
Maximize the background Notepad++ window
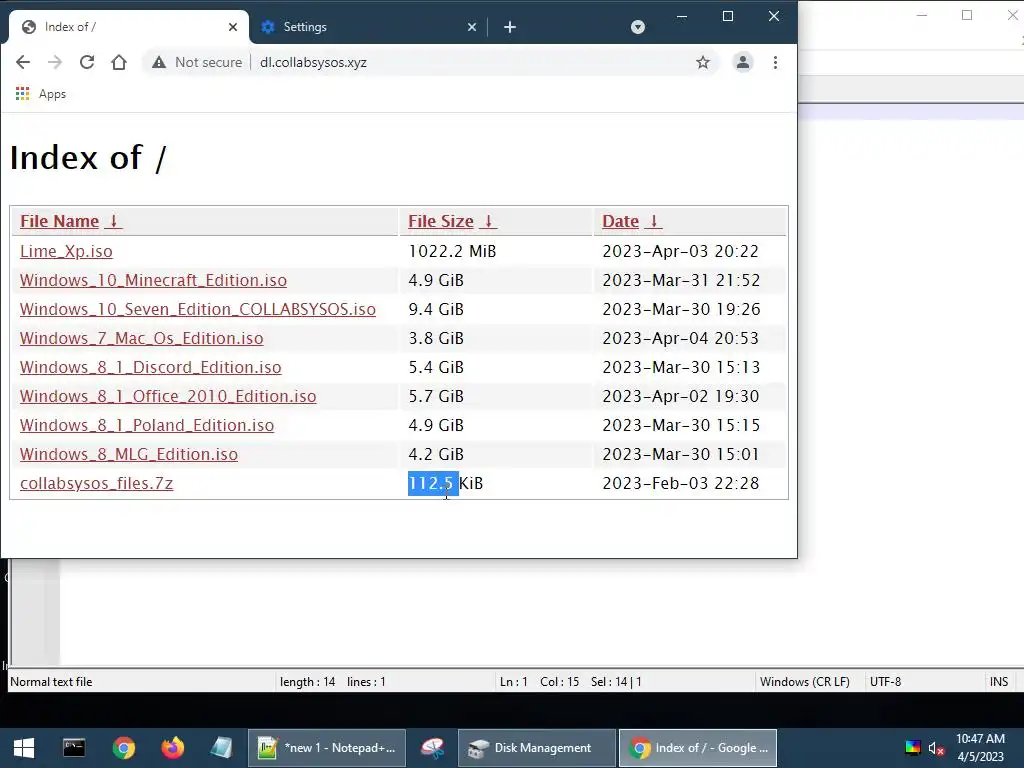tap(967, 15)
